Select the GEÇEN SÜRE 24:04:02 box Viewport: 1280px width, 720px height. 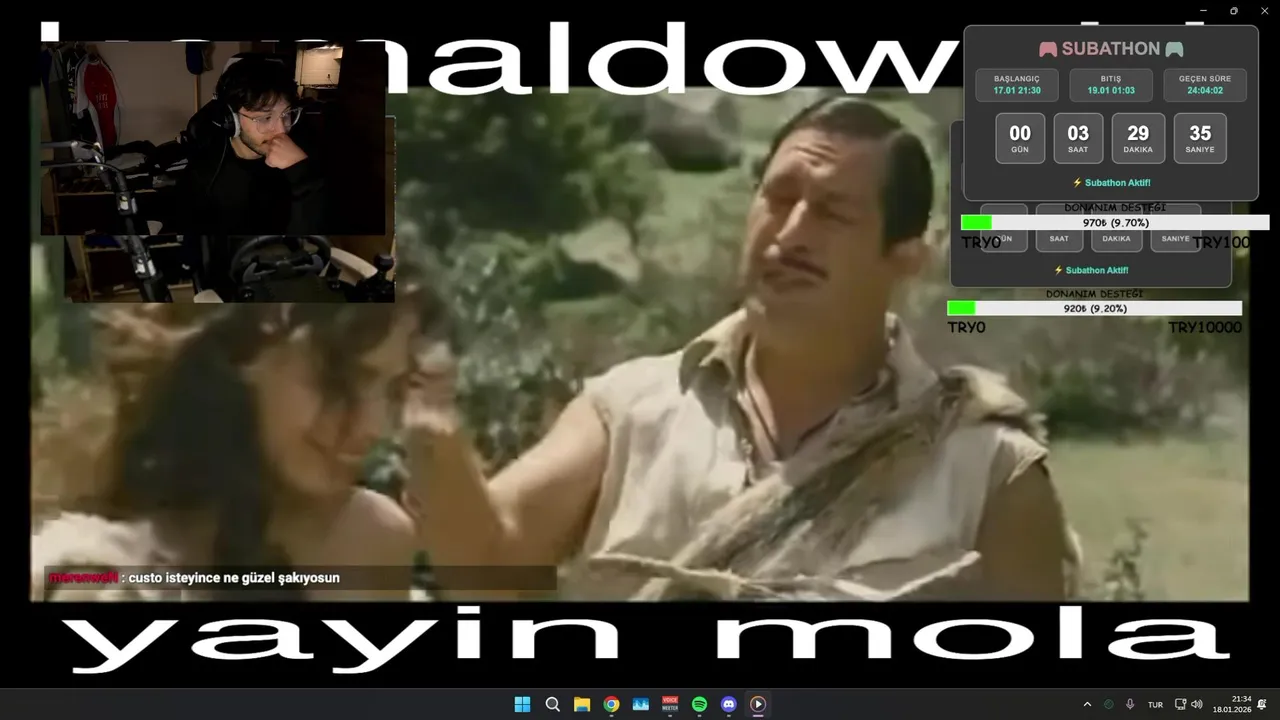[x=1205, y=85]
